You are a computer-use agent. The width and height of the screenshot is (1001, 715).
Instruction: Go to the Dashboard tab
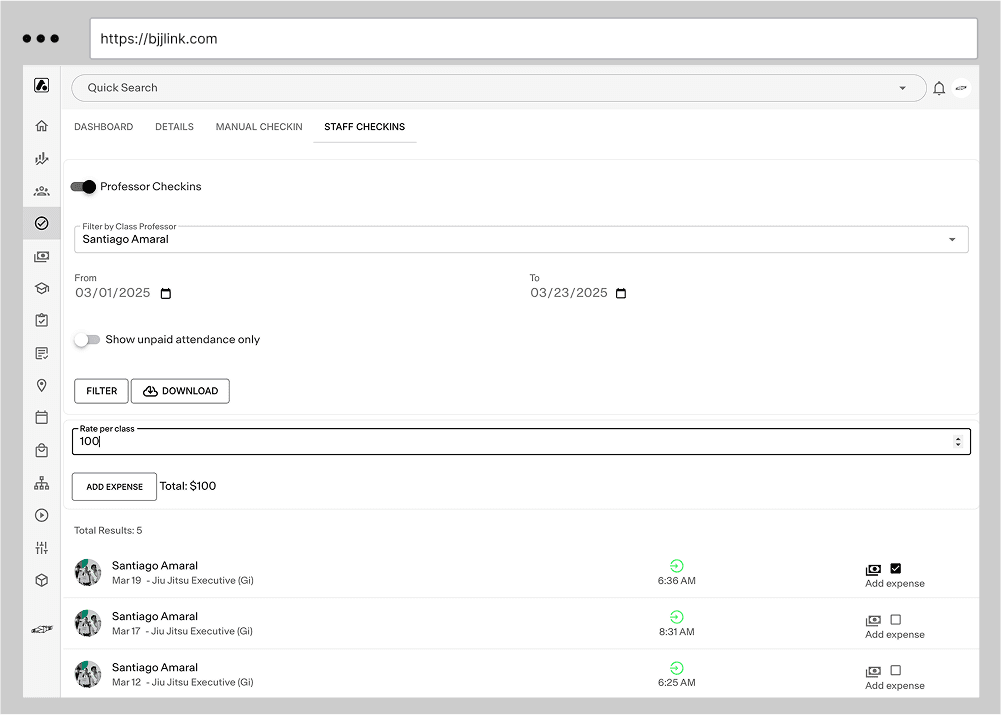[103, 127]
